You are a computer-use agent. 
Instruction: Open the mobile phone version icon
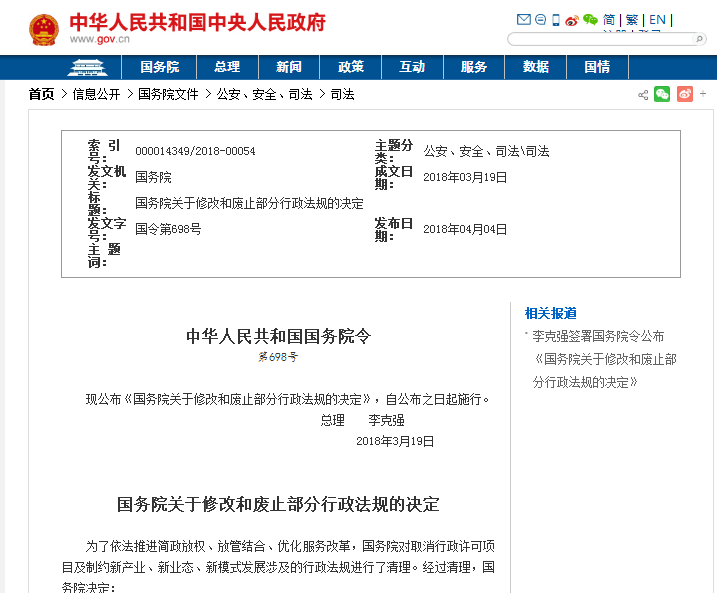click(556, 19)
